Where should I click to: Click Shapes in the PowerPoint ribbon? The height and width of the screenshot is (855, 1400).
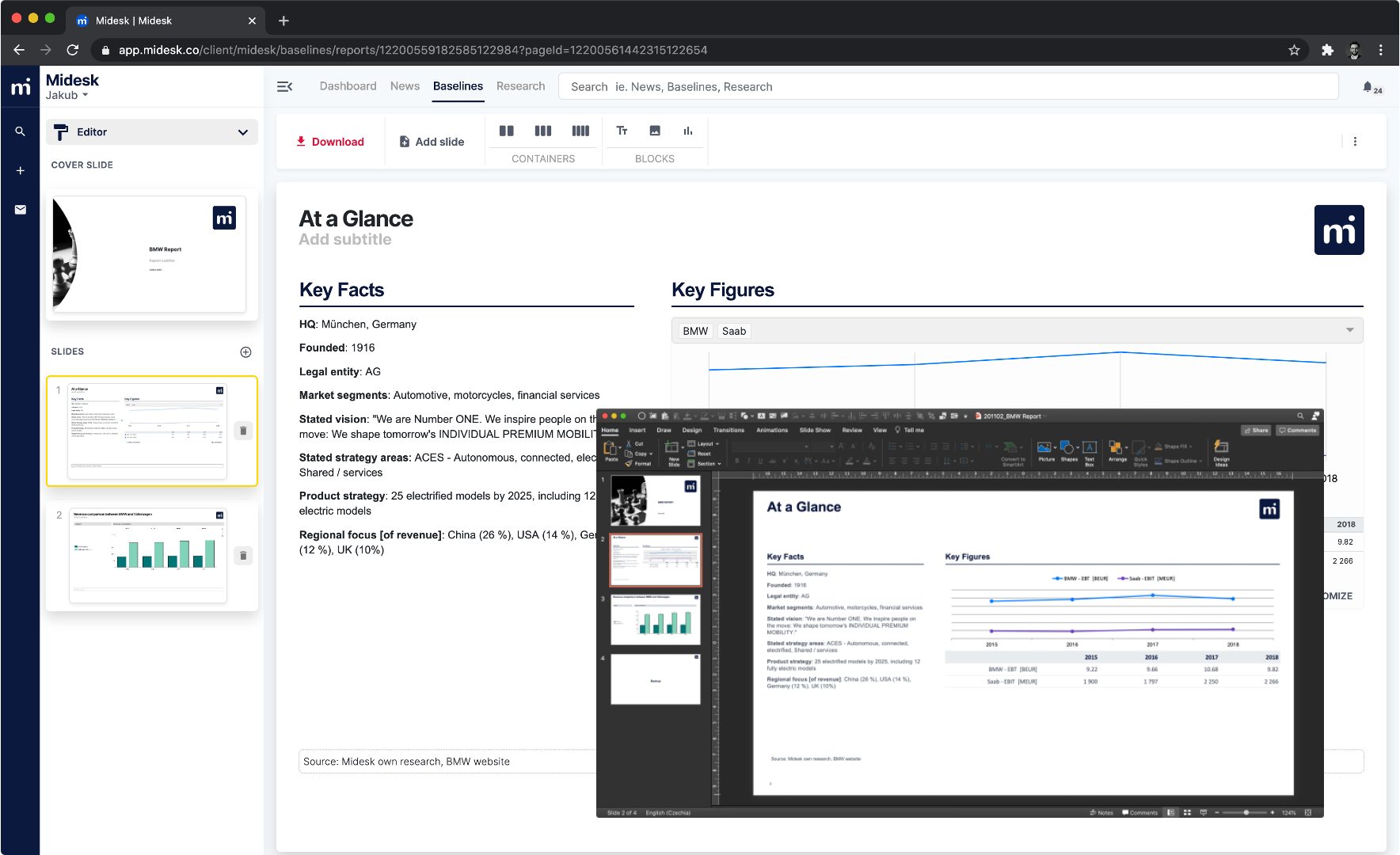click(x=1069, y=451)
